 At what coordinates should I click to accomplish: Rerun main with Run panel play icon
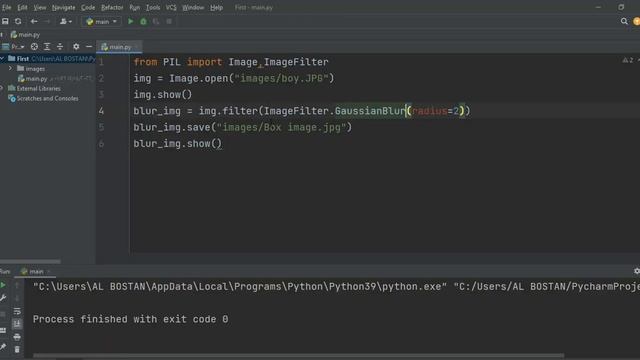coord(3,285)
